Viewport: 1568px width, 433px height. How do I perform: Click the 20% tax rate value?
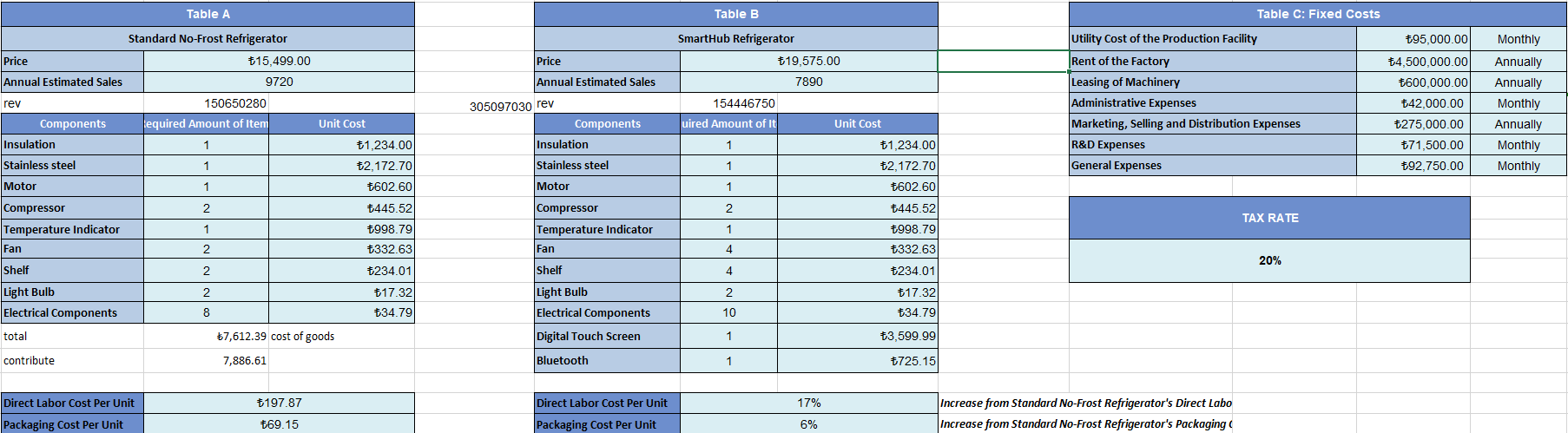click(x=1269, y=260)
